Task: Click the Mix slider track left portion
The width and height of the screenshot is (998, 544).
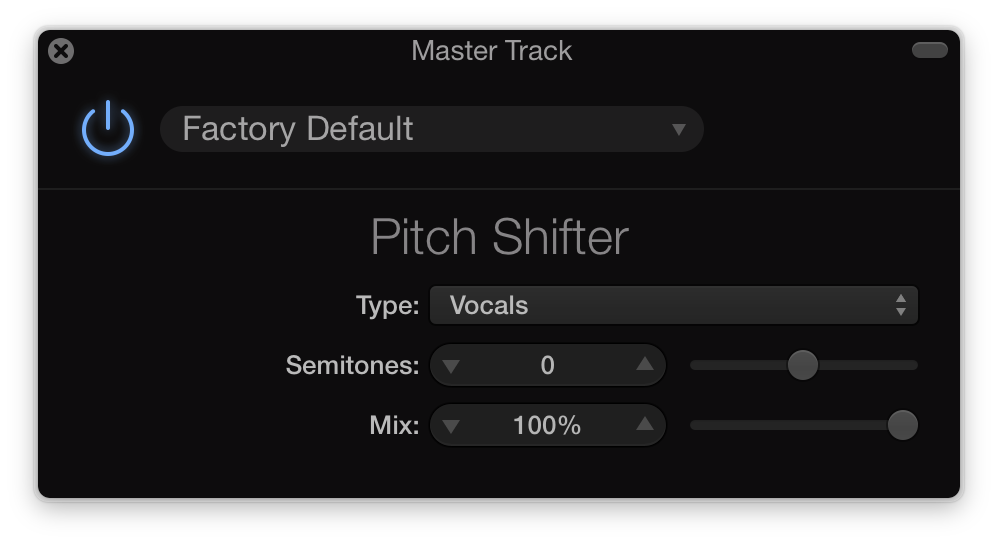Action: (789, 425)
